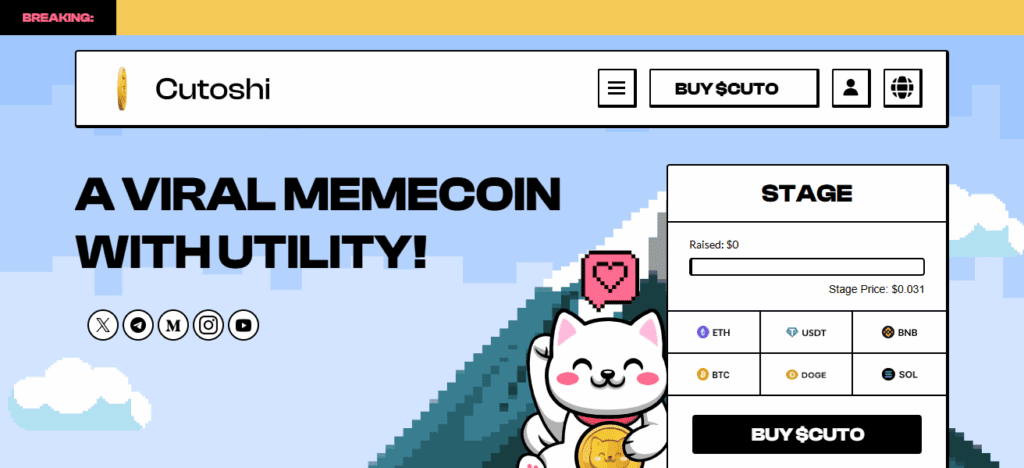Click the raised funds progress bar
The width and height of the screenshot is (1024, 468).
(807, 267)
